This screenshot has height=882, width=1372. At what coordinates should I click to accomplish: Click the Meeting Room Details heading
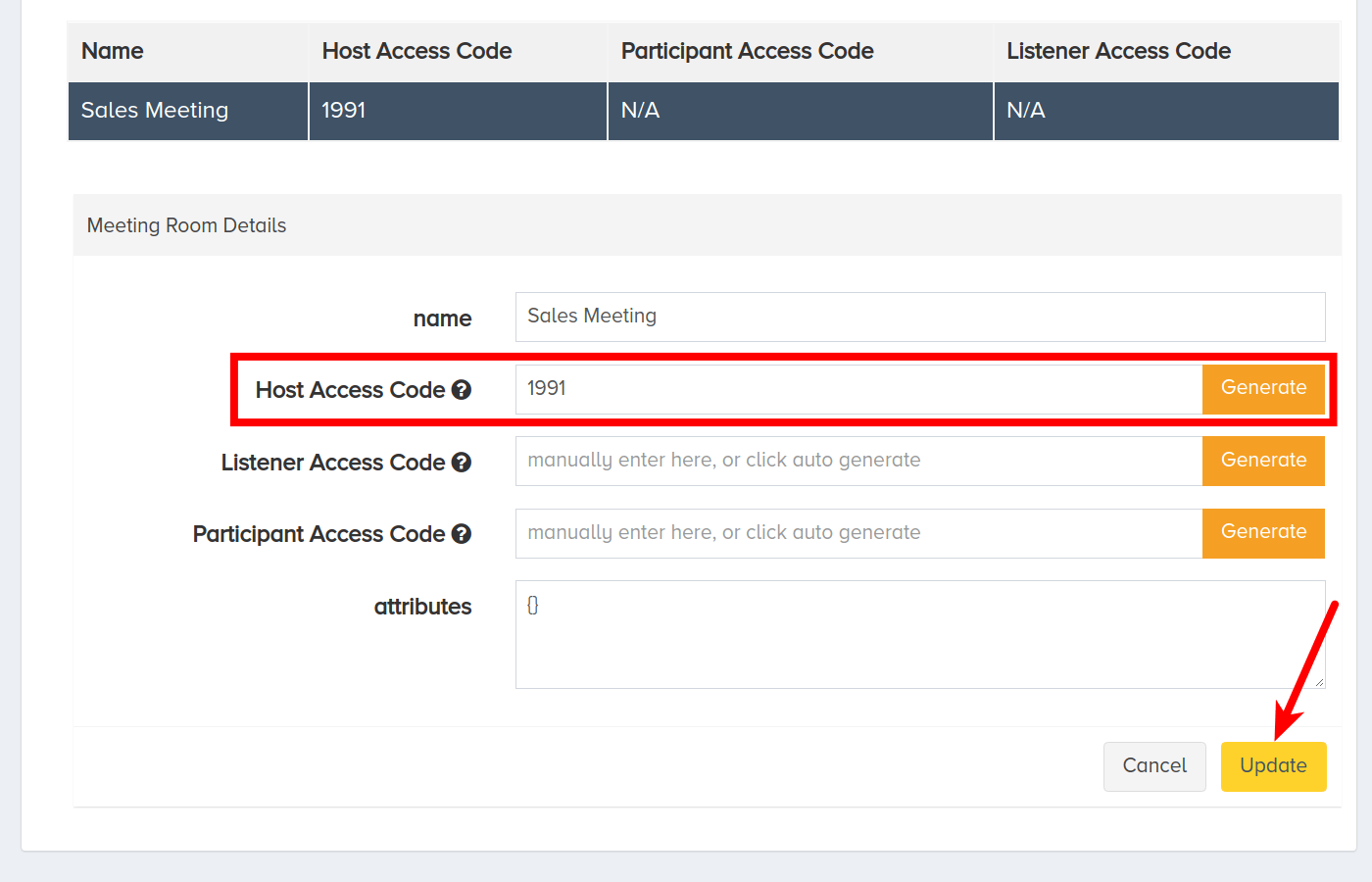(x=186, y=225)
